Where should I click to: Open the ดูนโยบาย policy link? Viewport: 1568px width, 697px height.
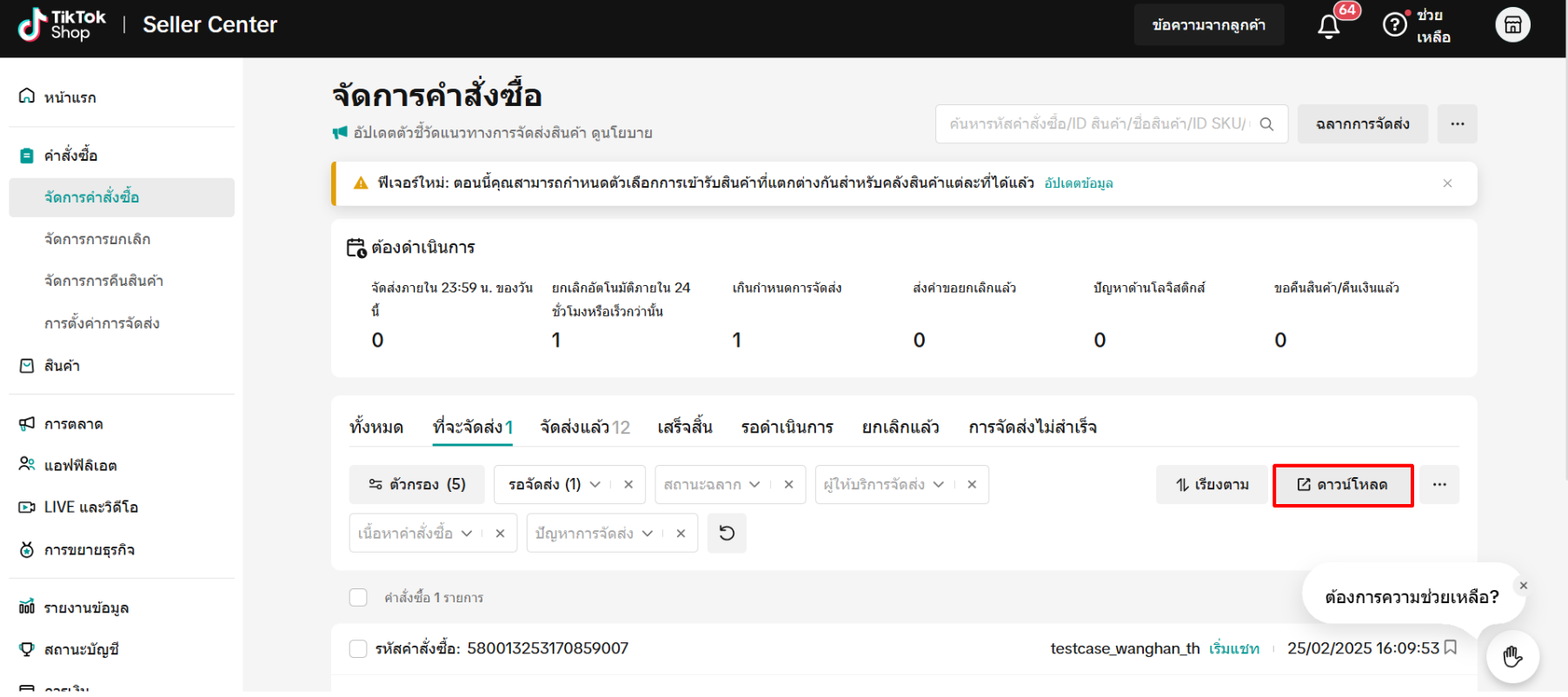[621, 133]
